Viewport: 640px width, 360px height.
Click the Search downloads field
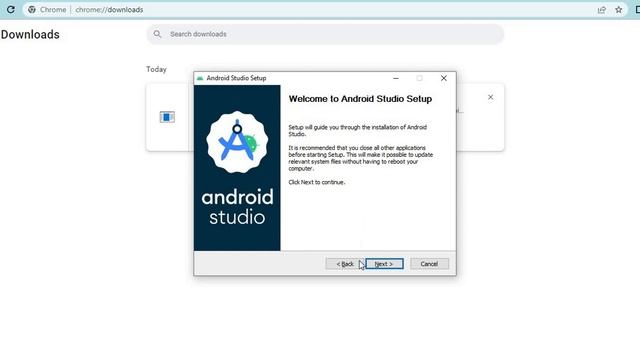click(x=325, y=34)
